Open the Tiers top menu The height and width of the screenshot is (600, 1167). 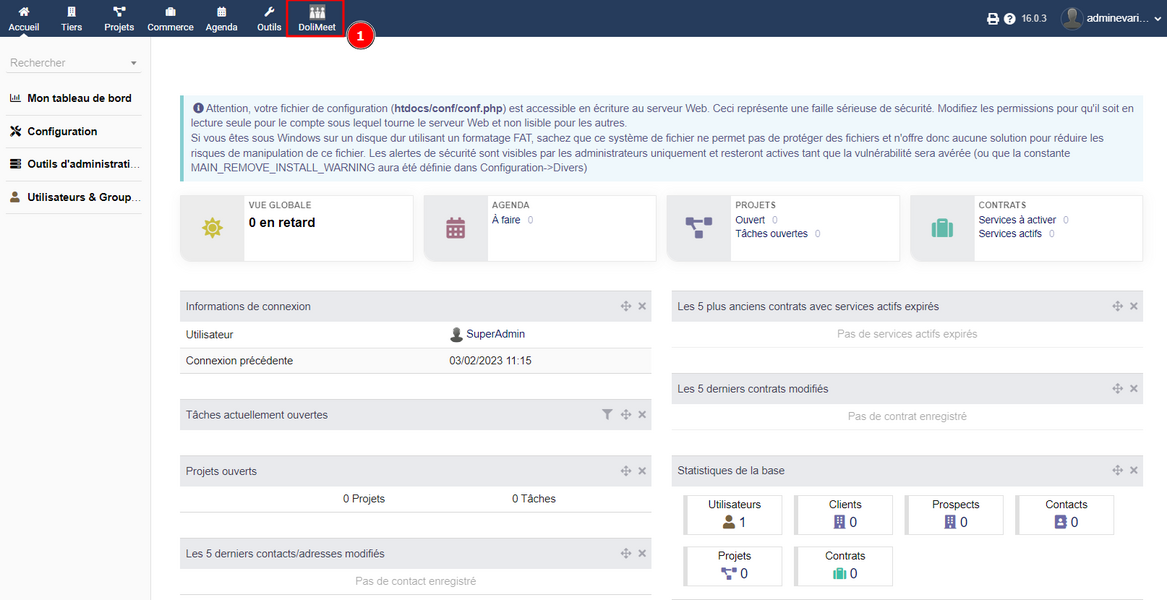pyautogui.click(x=71, y=18)
